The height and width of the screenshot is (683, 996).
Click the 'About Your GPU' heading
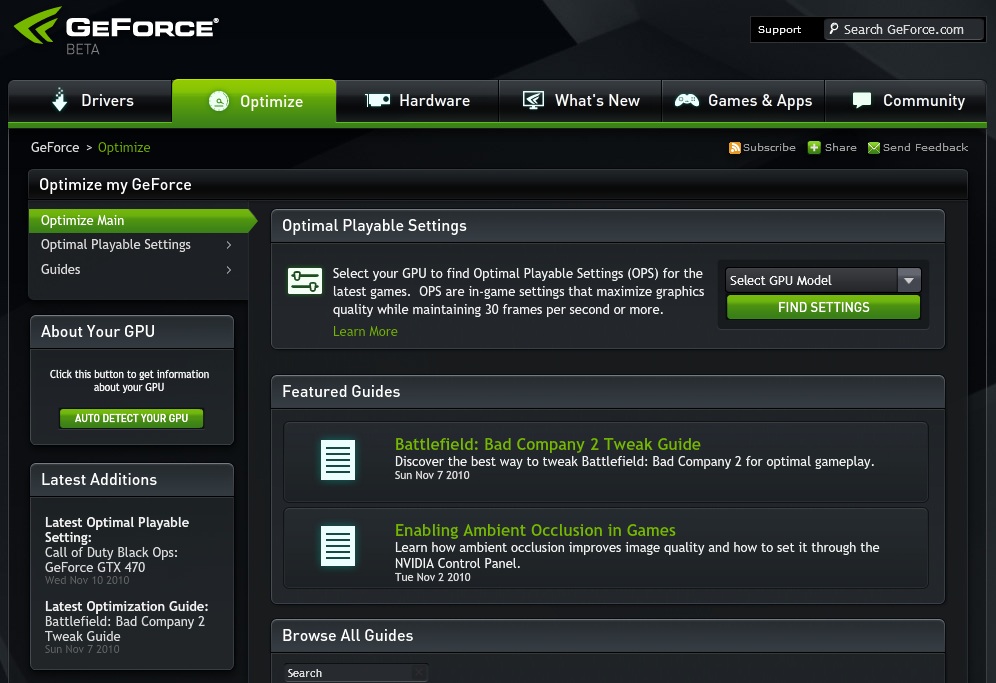point(98,332)
